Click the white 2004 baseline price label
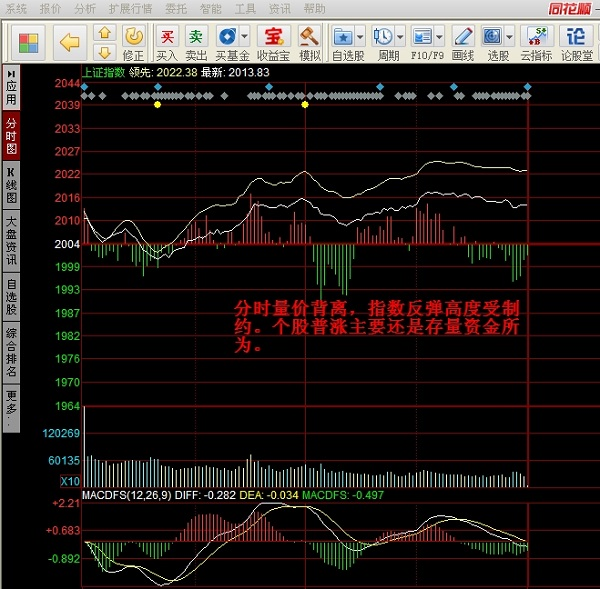Viewport: 600px width, 589px height. pyautogui.click(x=67, y=244)
